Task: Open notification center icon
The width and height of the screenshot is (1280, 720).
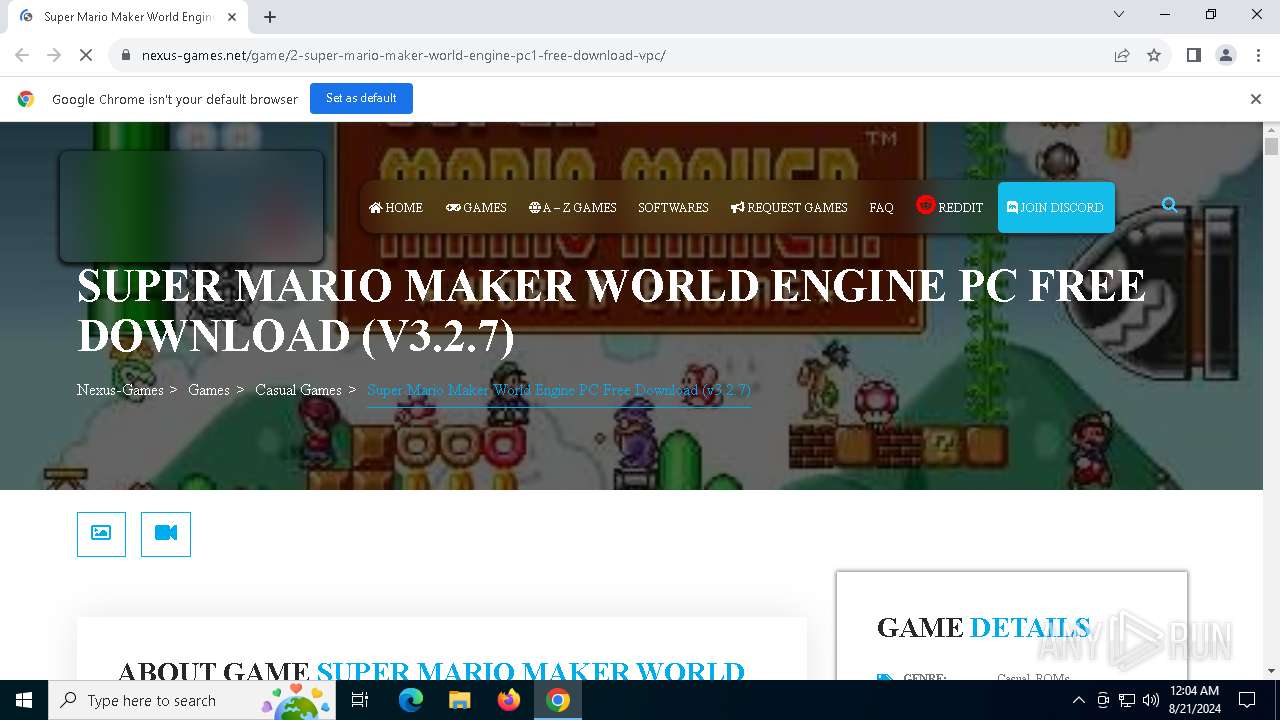Action: [1247, 700]
